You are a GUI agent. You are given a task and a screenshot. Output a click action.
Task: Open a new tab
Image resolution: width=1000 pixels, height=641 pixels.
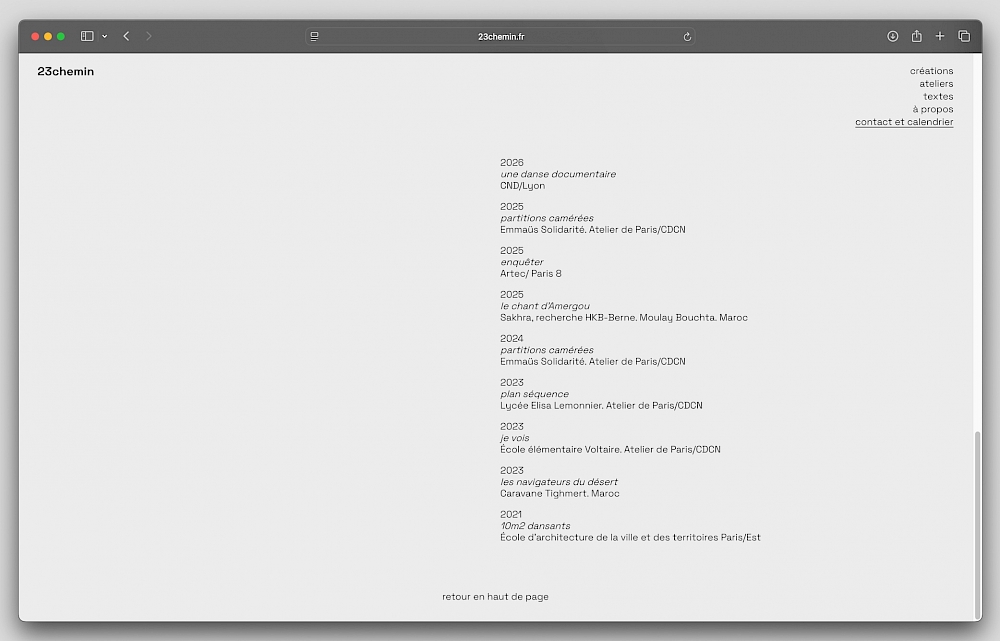(x=940, y=36)
